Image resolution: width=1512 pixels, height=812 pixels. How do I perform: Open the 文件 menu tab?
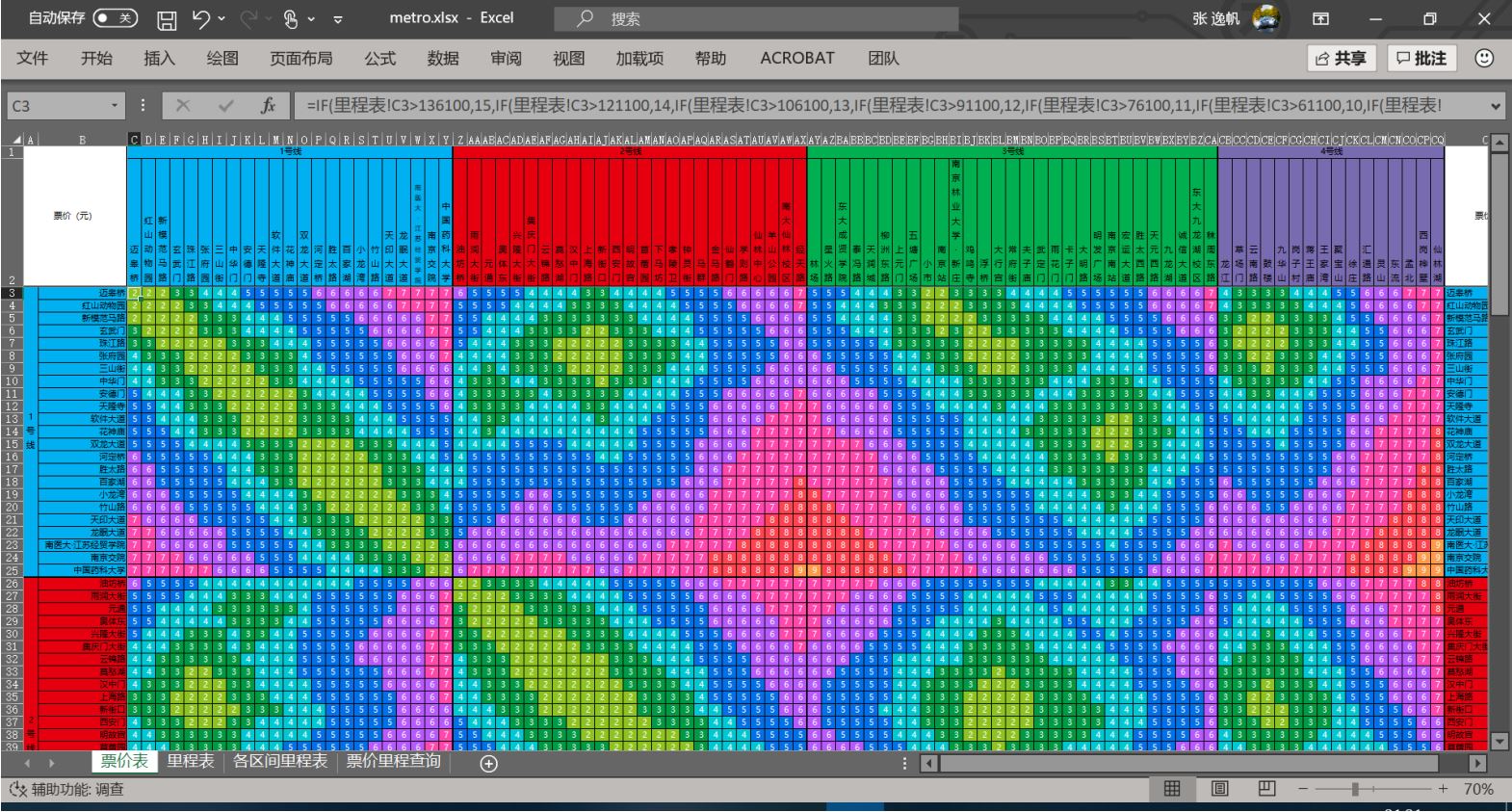click(33, 59)
